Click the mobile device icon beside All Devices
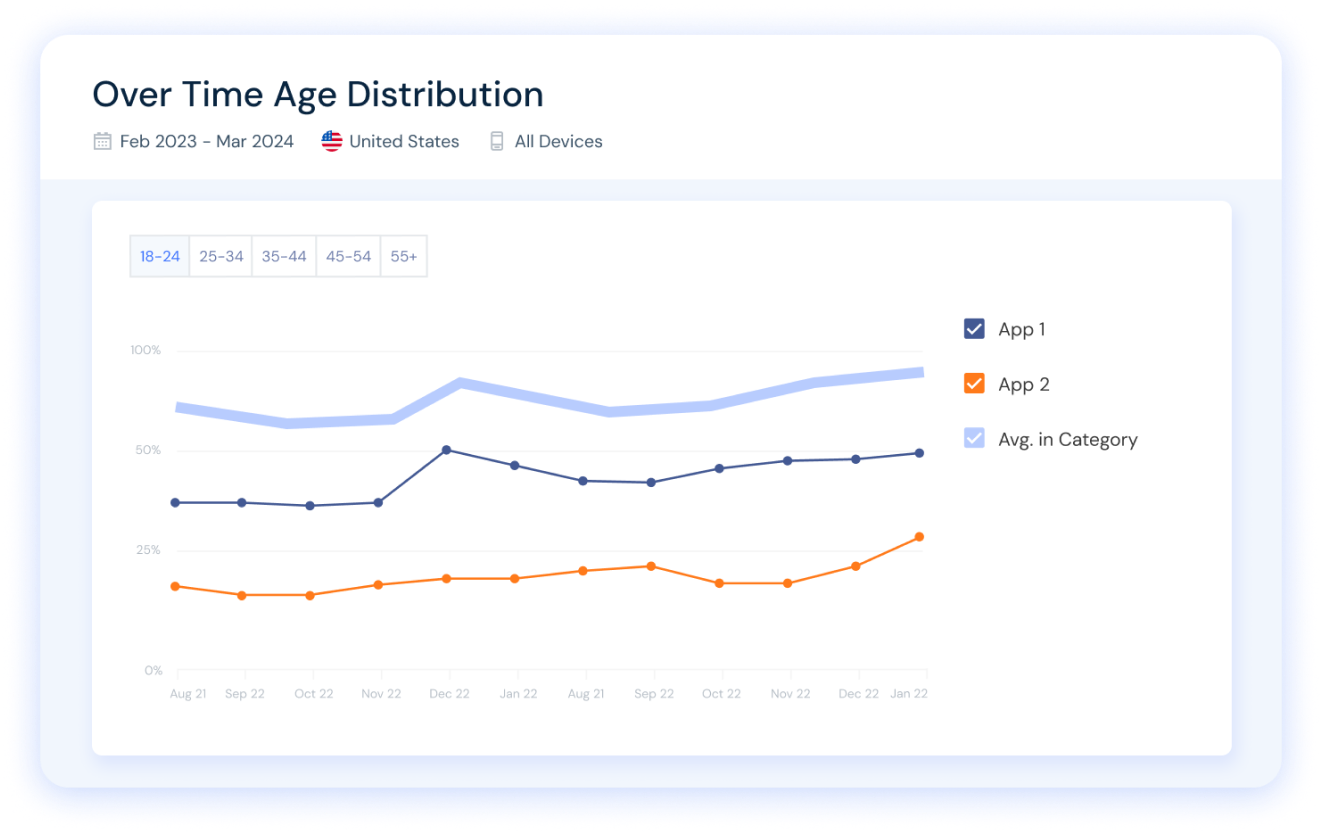 click(x=496, y=141)
